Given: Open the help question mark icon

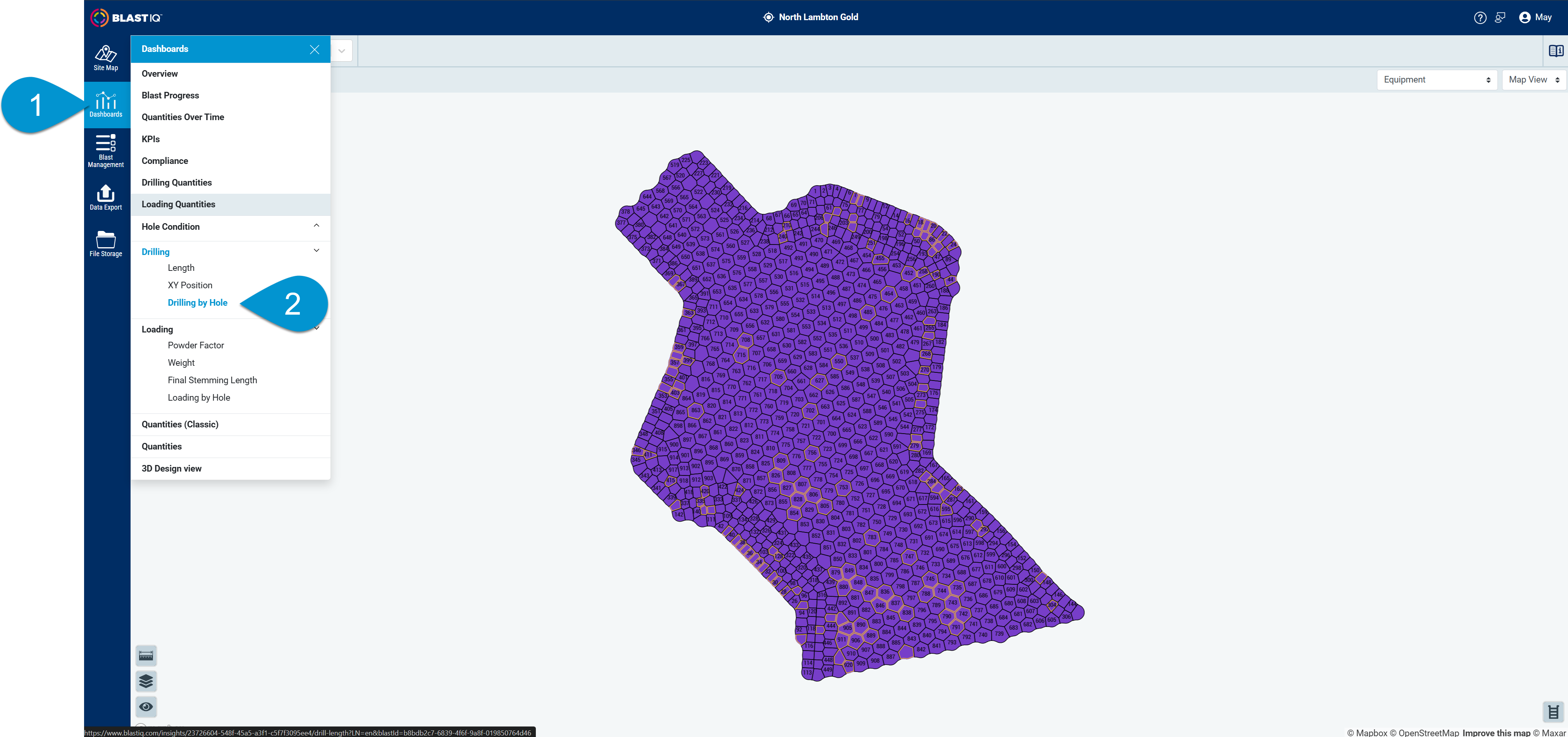Looking at the screenshot, I should 1480,18.
